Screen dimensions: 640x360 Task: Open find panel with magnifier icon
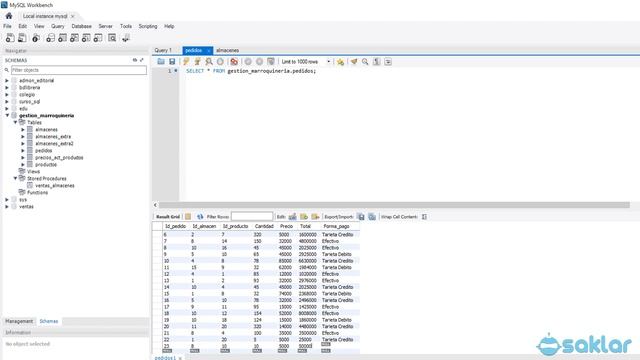pos(365,62)
